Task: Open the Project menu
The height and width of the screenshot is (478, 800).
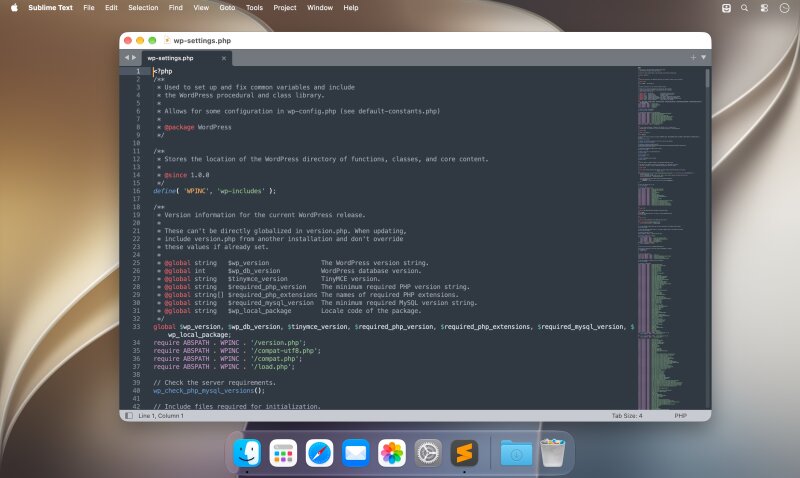Action: tap(285, 8)
